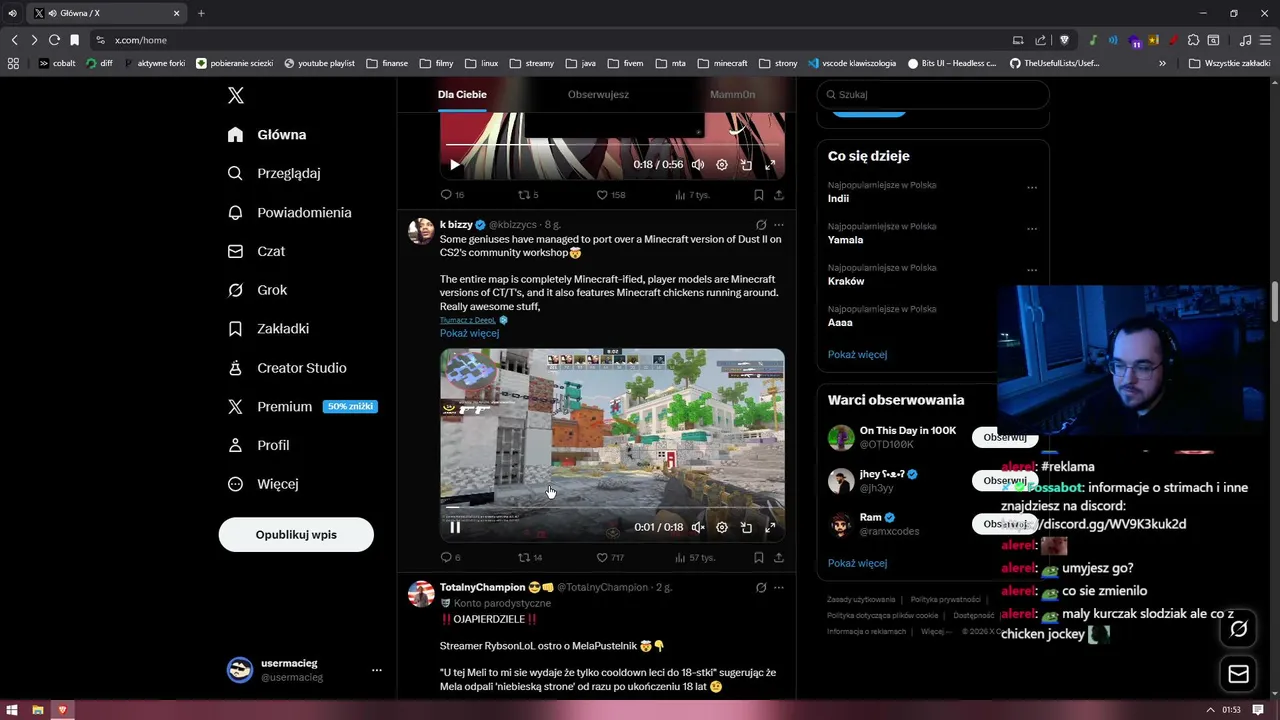Open settings gear on top video

point(722,165)
